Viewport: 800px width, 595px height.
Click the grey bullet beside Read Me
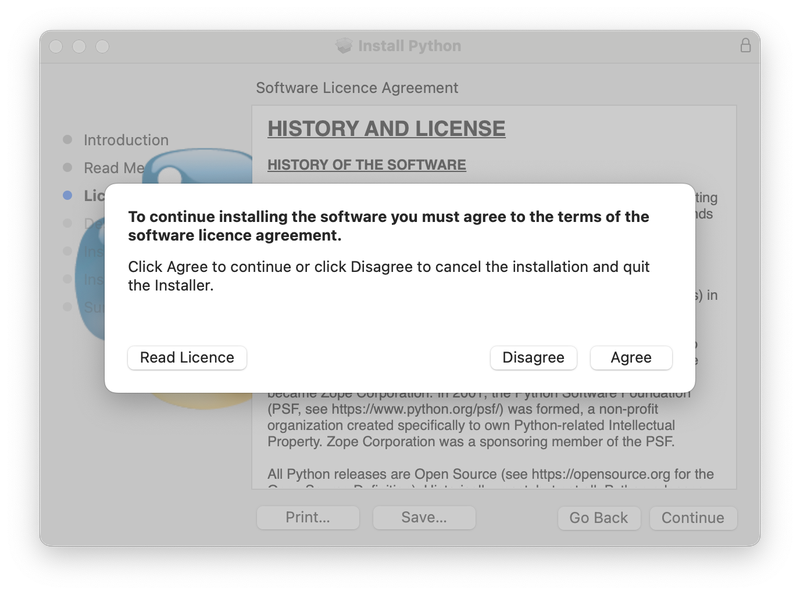click(x=67, y=167)
